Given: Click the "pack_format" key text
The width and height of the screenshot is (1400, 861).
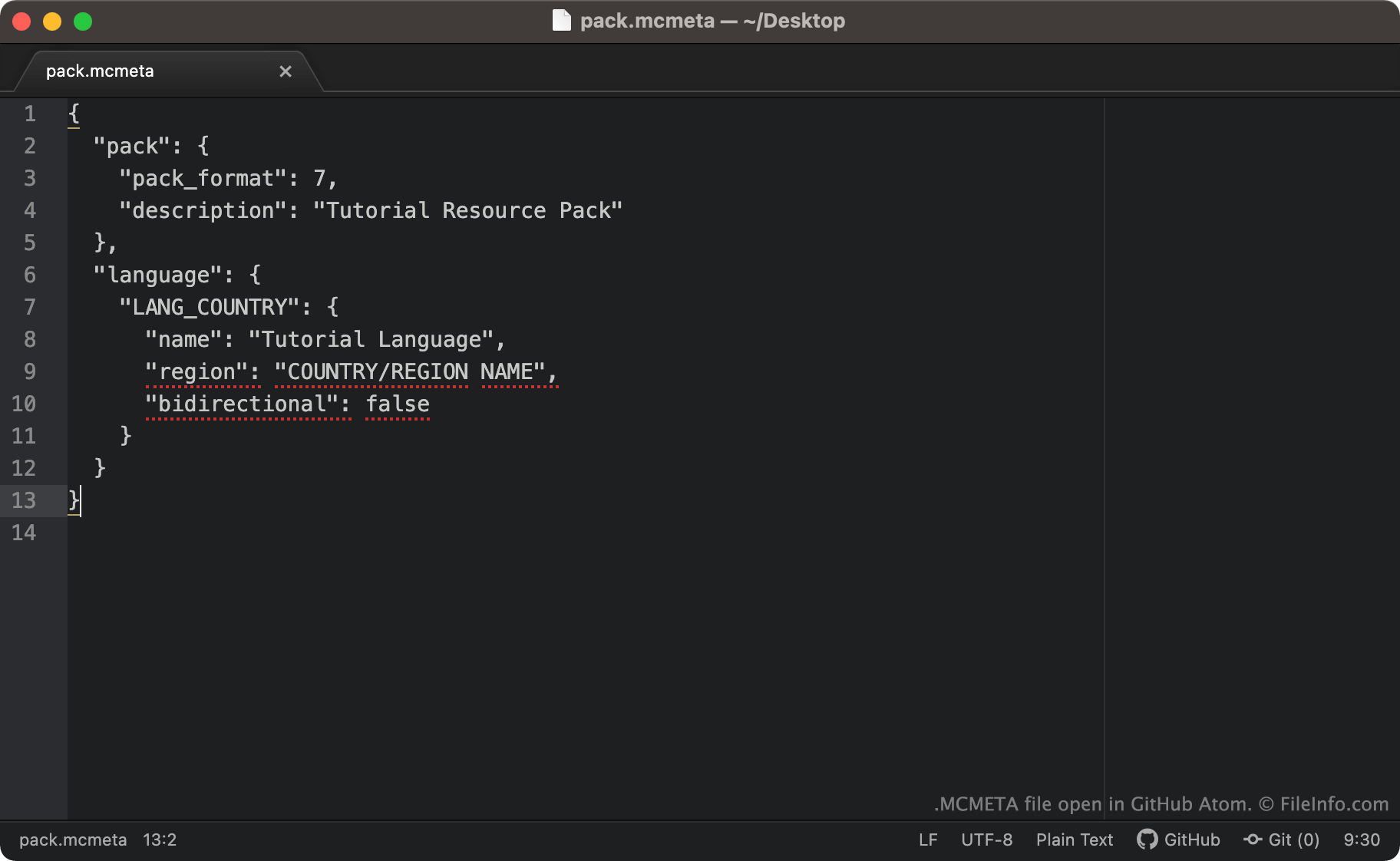Looking at the screenshot, I should point(203,178).
